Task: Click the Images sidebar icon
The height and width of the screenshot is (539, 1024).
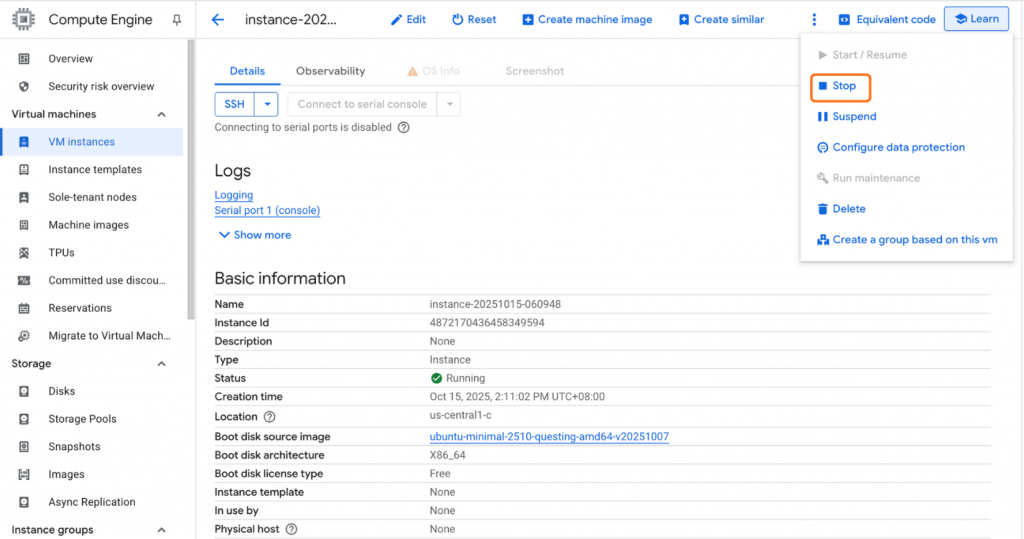Action: tap(24, 474)
